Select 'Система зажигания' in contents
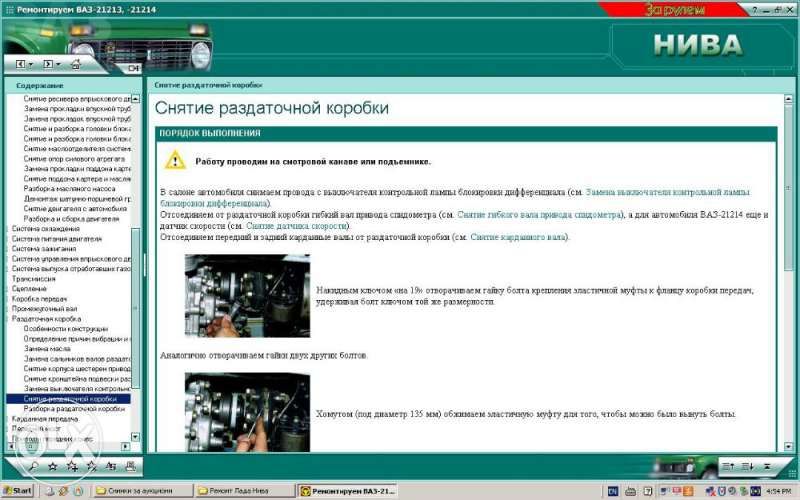The image size is (800, 500). pyautogui.click(x=44, y=248)
